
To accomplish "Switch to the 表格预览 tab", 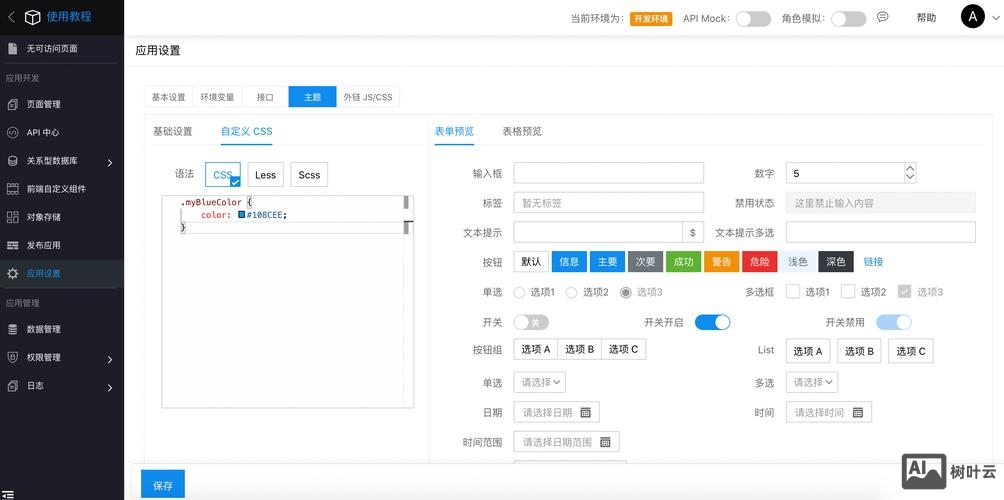I will click(522, 131).
